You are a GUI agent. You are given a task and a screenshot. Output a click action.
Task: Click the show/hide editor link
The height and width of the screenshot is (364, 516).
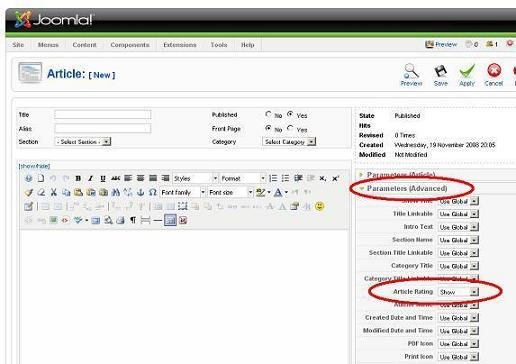pos(34,166)
